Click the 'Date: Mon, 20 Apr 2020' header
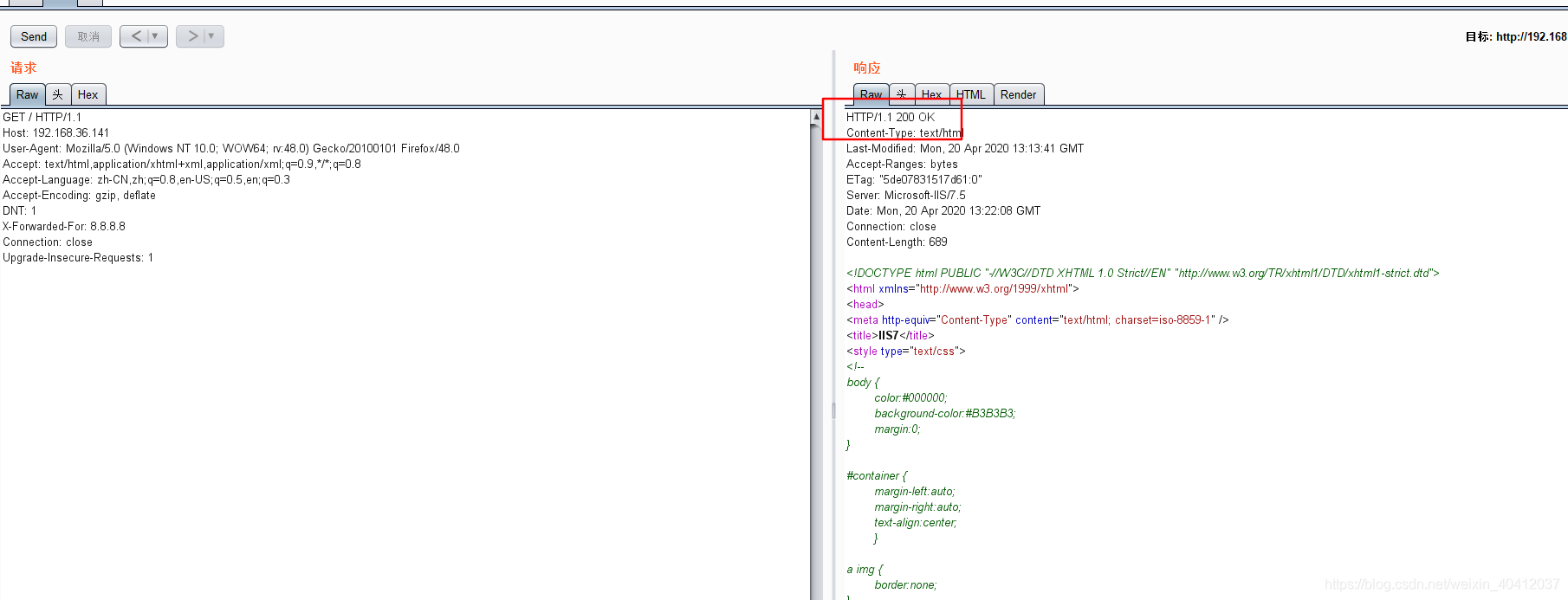 [x=943, y=210]
